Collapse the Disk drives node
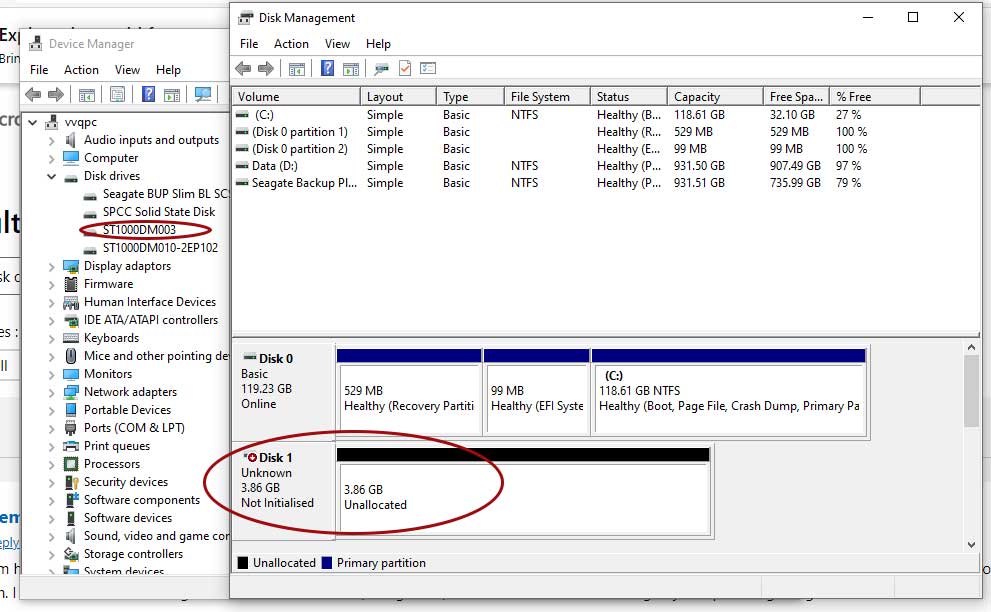The height and width of the screenshot is (612, 991). 52,176
